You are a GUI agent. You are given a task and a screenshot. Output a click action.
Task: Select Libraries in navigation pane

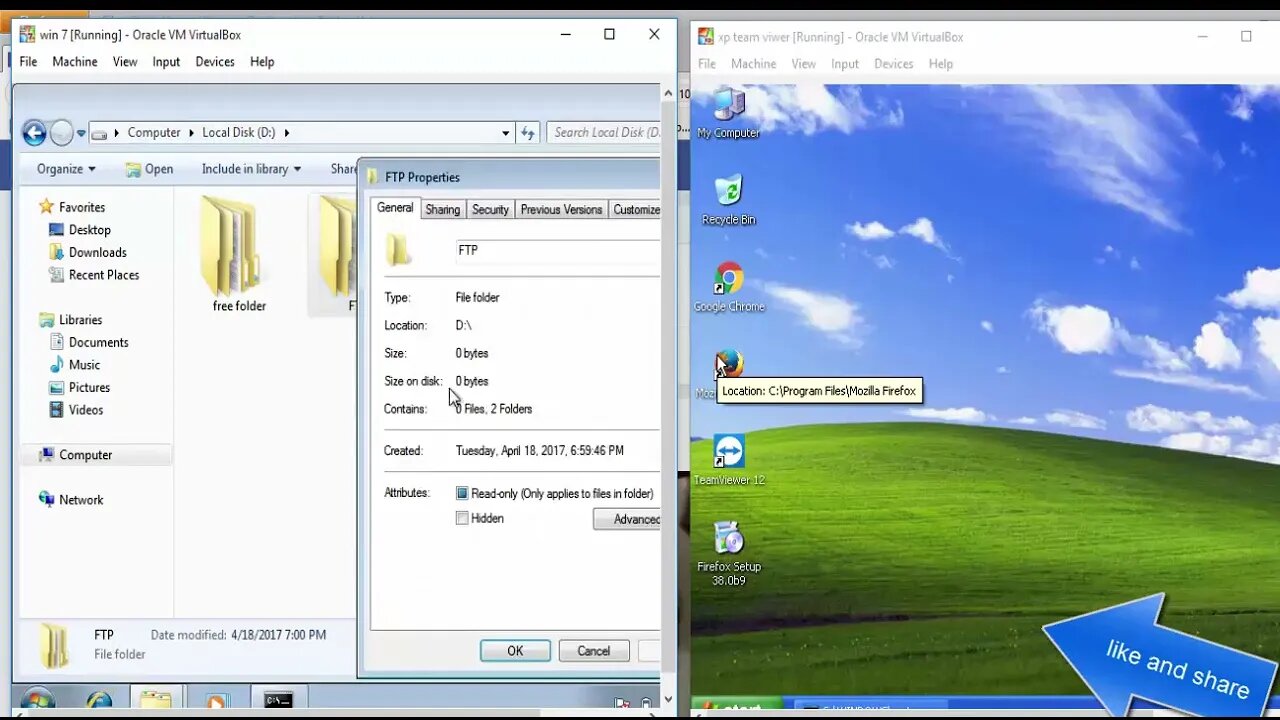80,320
